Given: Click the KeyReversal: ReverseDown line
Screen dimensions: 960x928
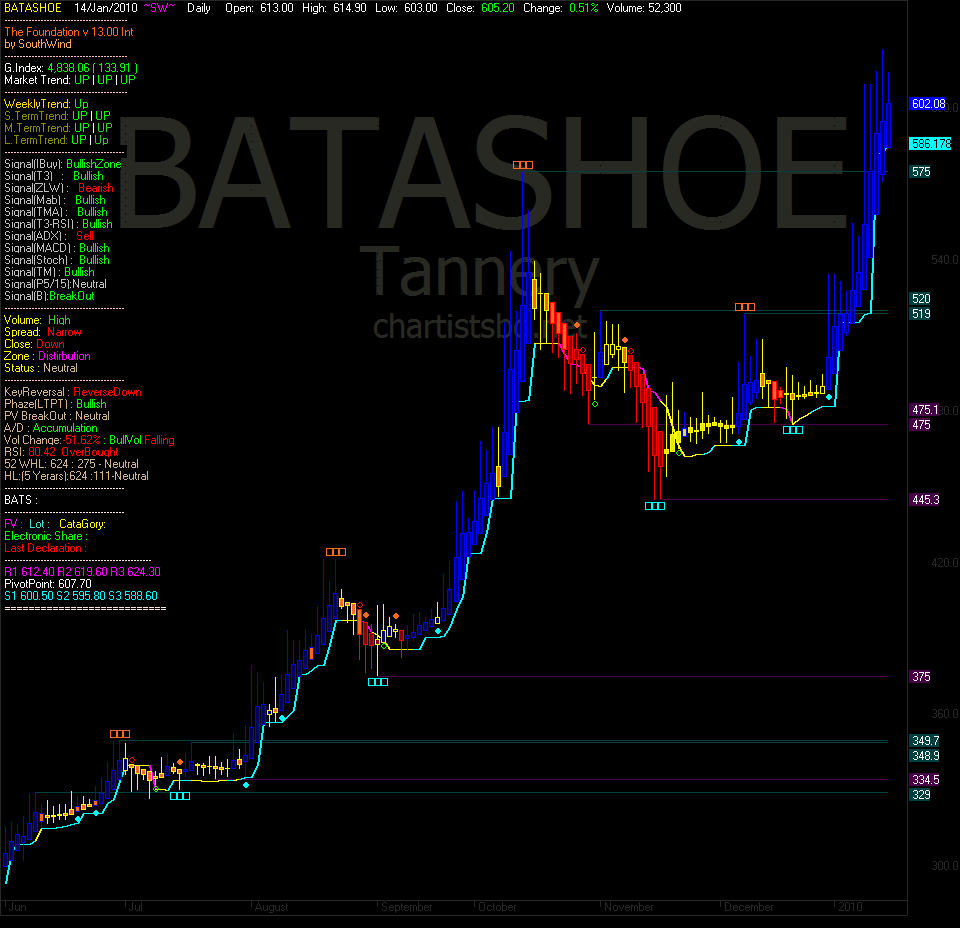Looking at the screenshot, I should tap(73, 392).
